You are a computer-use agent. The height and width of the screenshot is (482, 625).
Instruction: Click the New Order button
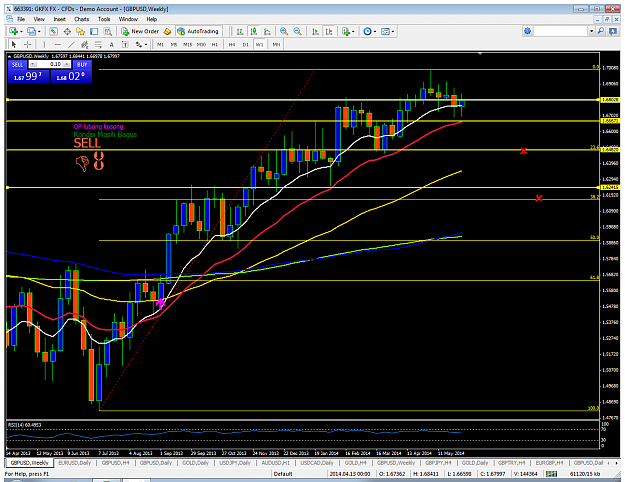click(141, 31)
